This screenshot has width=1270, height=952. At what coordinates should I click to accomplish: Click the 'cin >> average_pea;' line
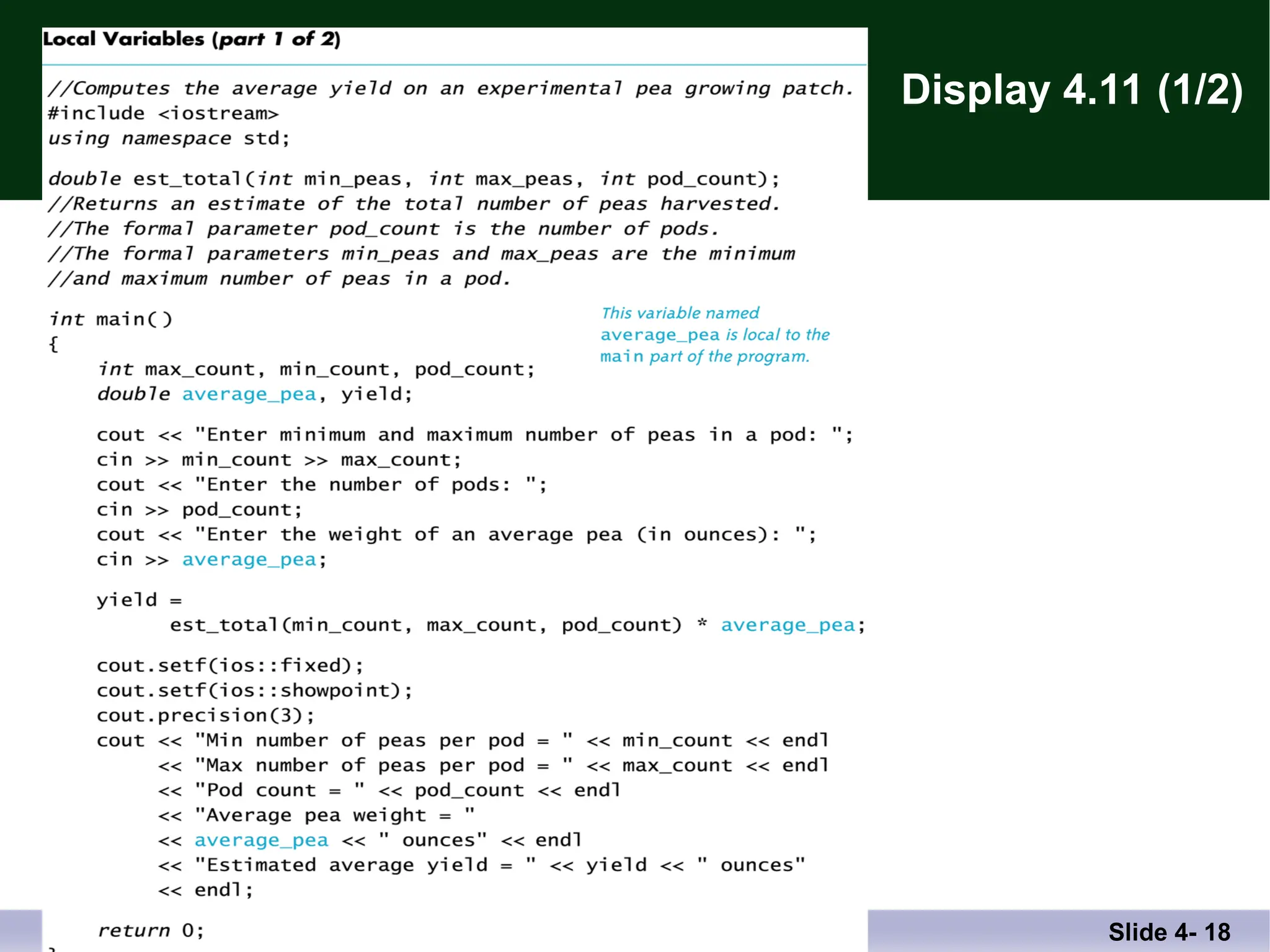[x=211, y=560]
